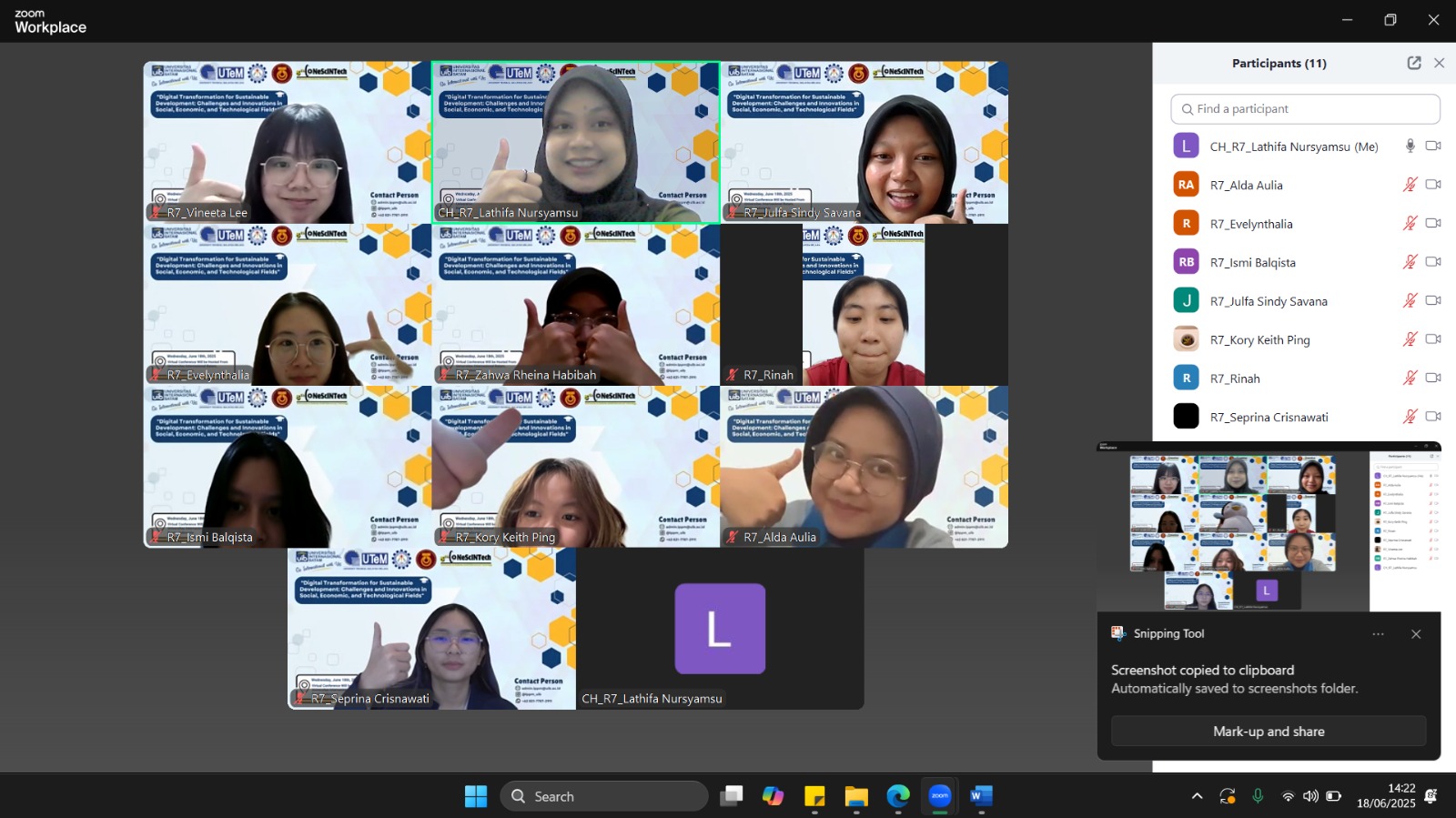This screenshot has width=1456, height=818.
Task: Select R7_Julfa Sindy Savana in participants list
Action: coord(1268,301)
